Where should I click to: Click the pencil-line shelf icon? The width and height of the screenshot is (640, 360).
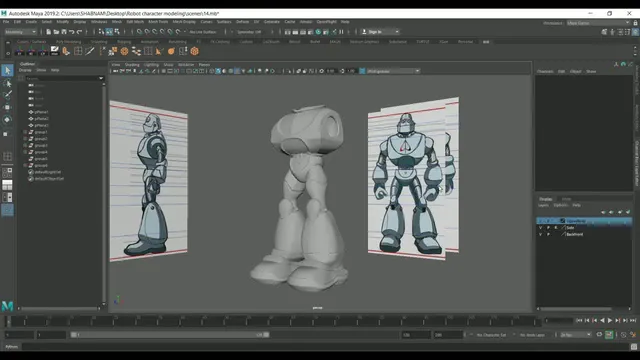point(90,51)
